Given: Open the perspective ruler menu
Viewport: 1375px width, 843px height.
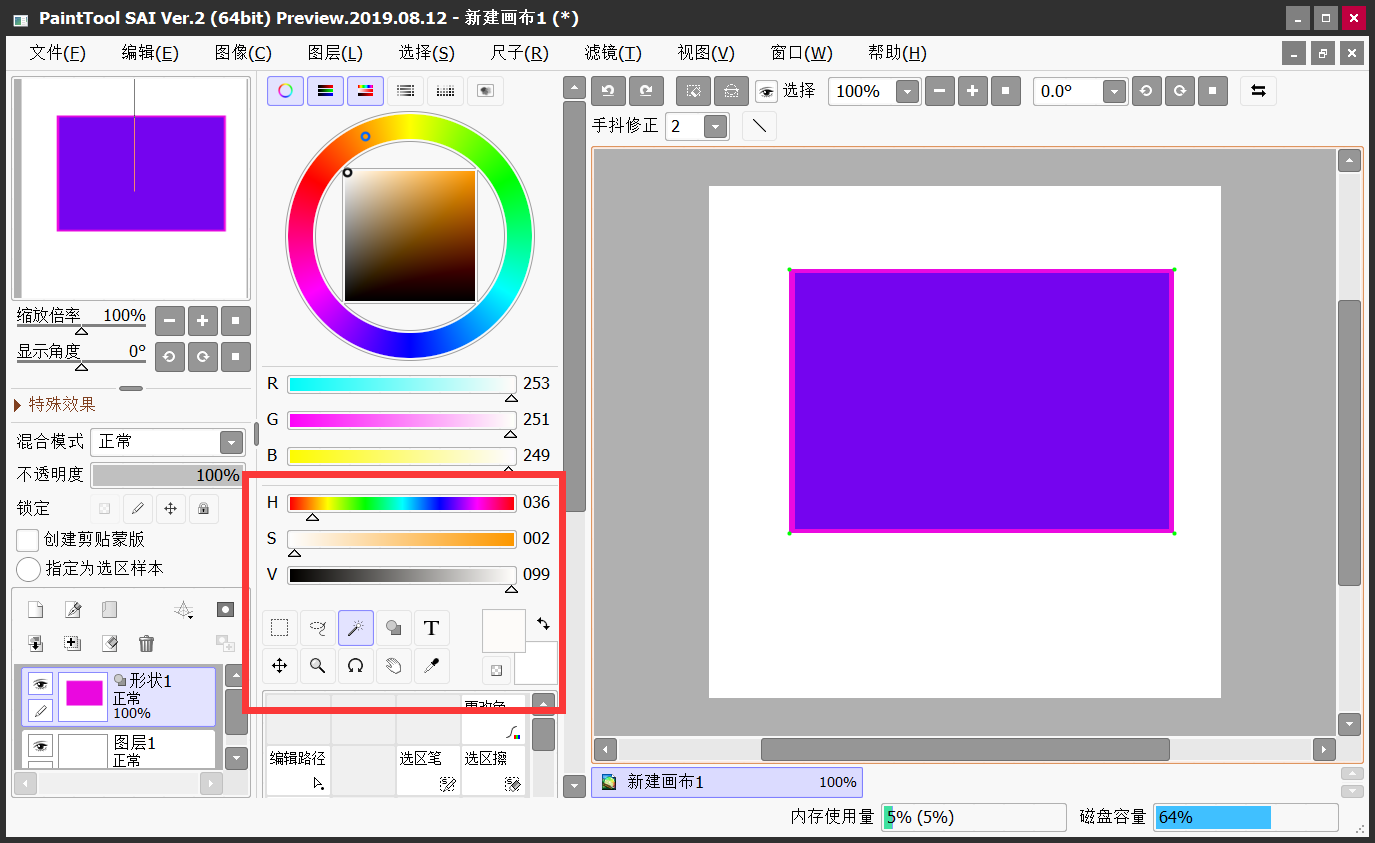Looking at the screenshot, I should click(183, 610).
